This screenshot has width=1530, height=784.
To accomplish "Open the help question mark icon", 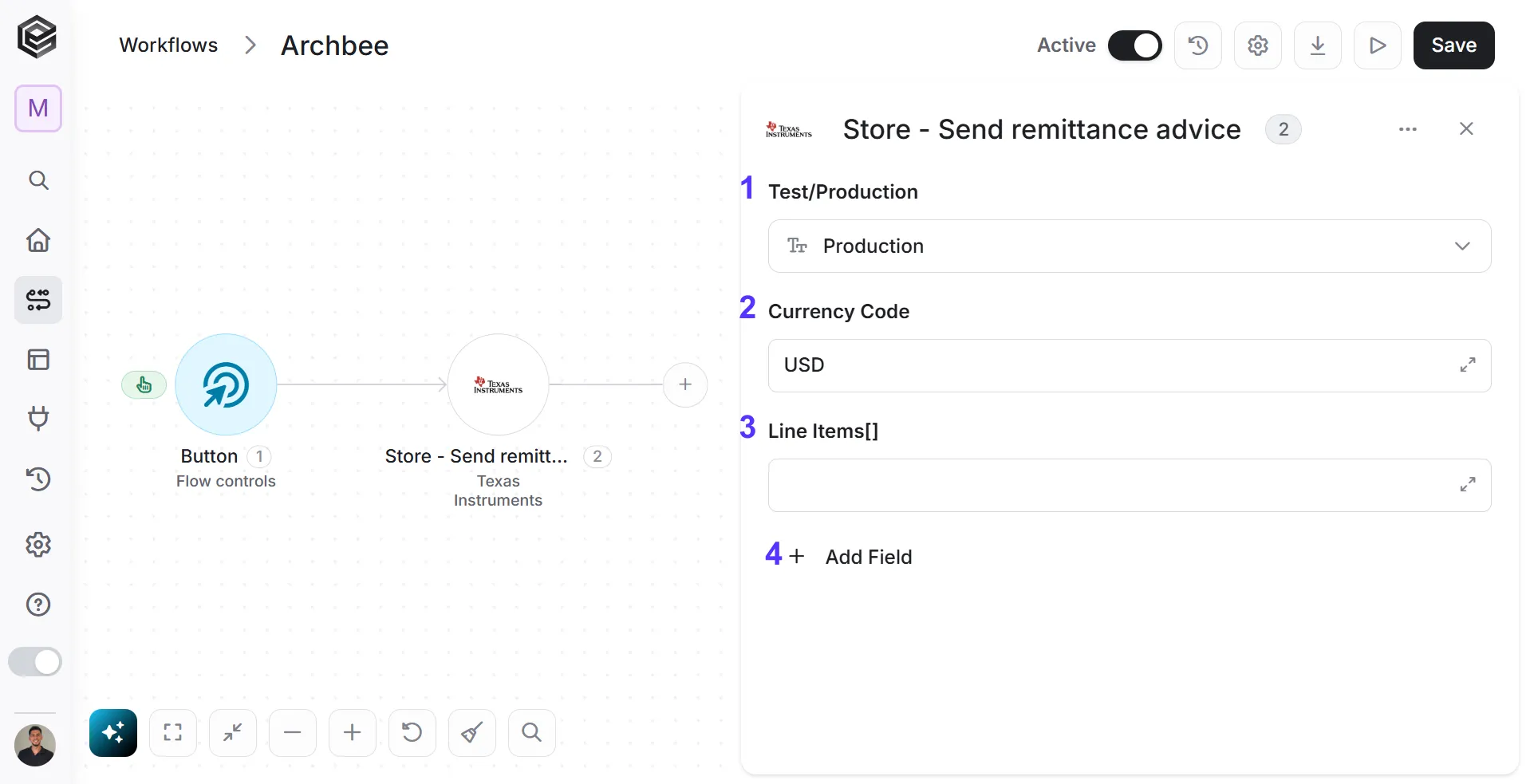I will (x=38, y=605).
